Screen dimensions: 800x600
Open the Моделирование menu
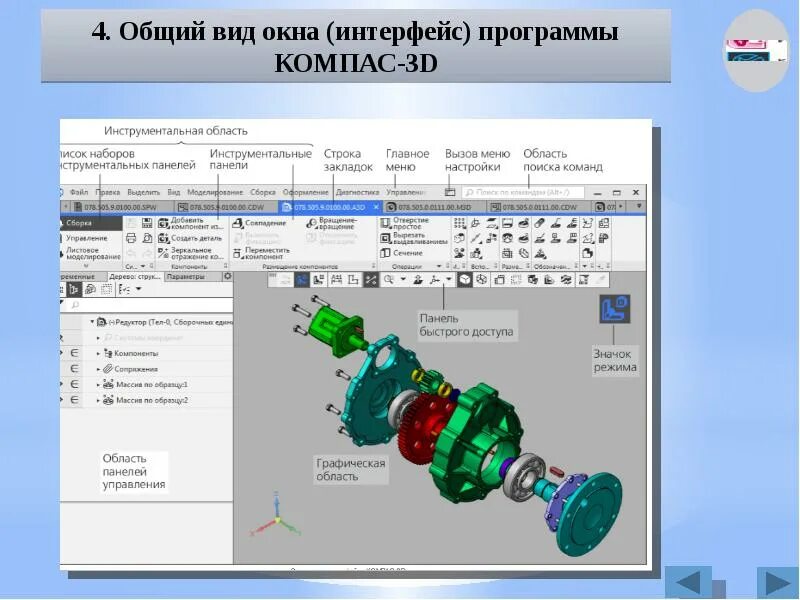[x=215, y=192]
